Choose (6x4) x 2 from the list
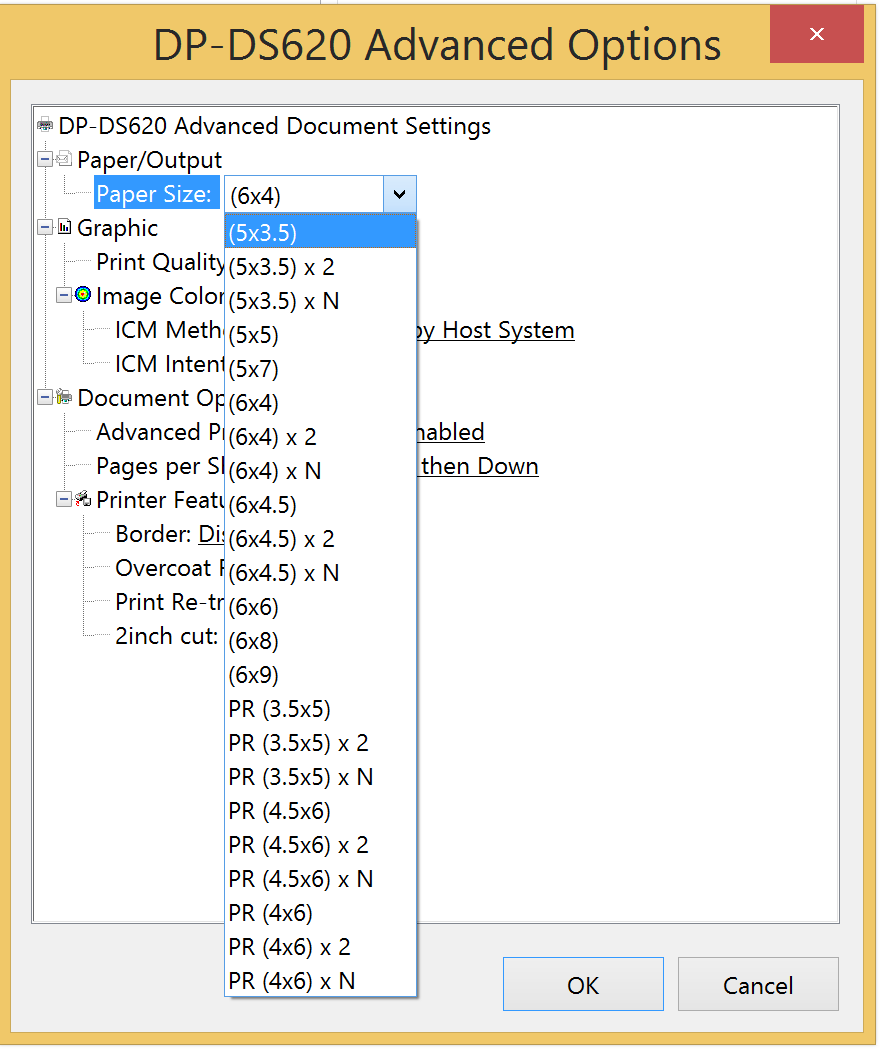 tap(321, 437)
